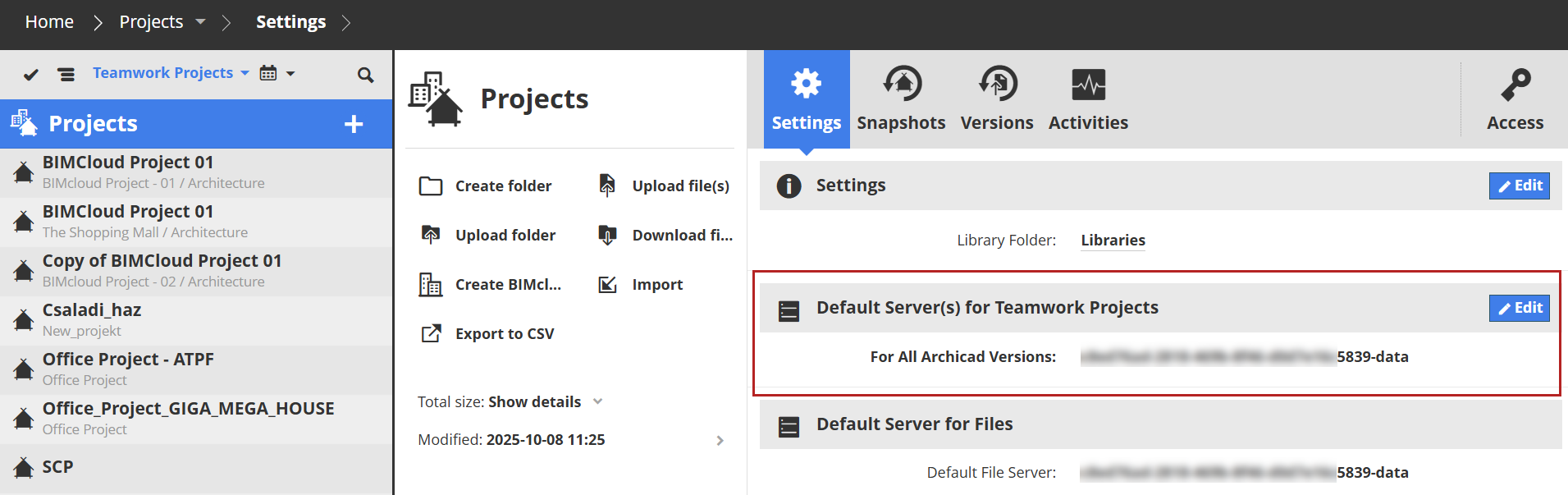This screenshot has height=495, width=1568.
Task: Toggle the list view icon
Action: coord(66,75)
